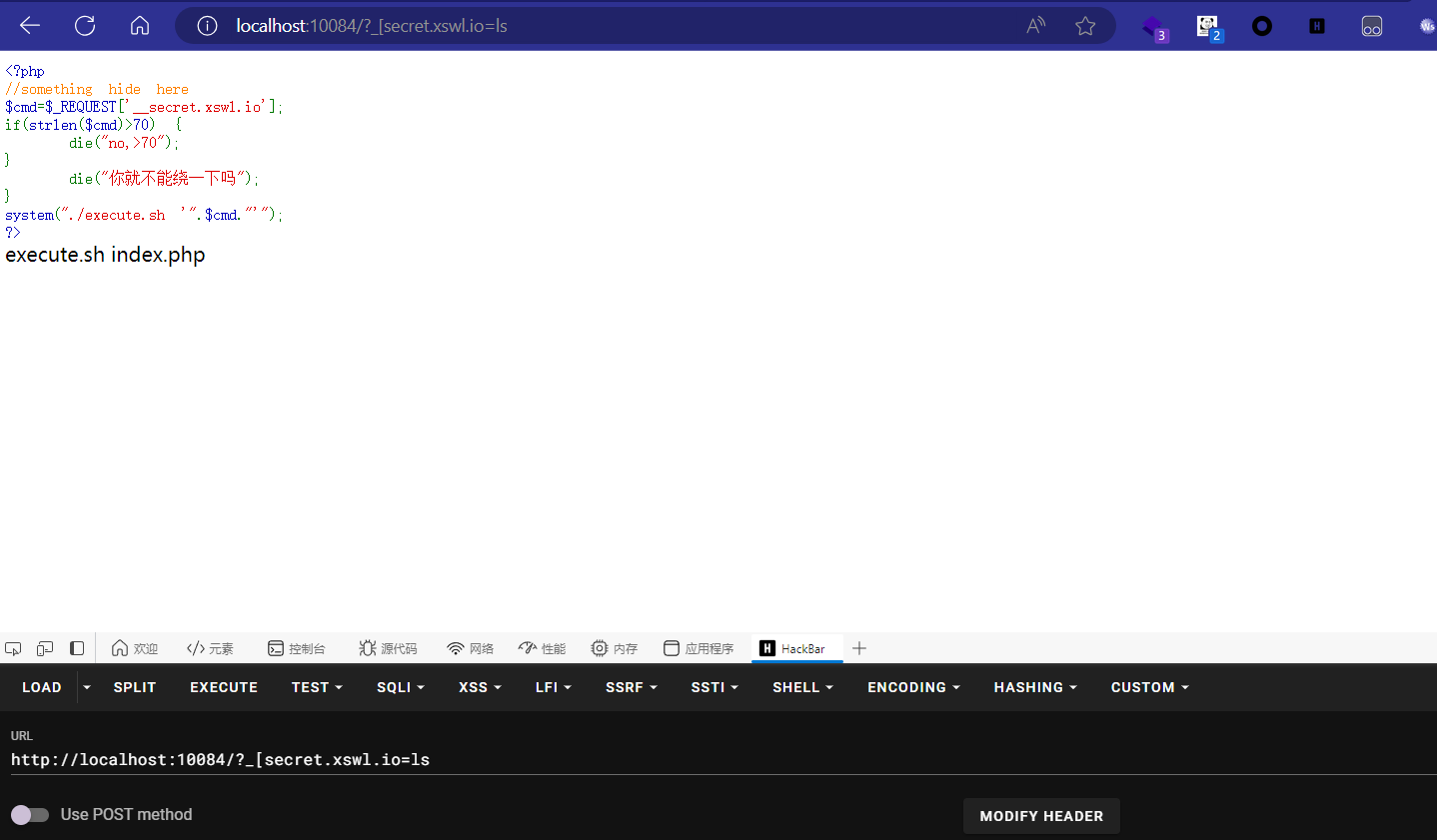
Task: Open the LFI dropdown menu
Action: tap(553, 687)
